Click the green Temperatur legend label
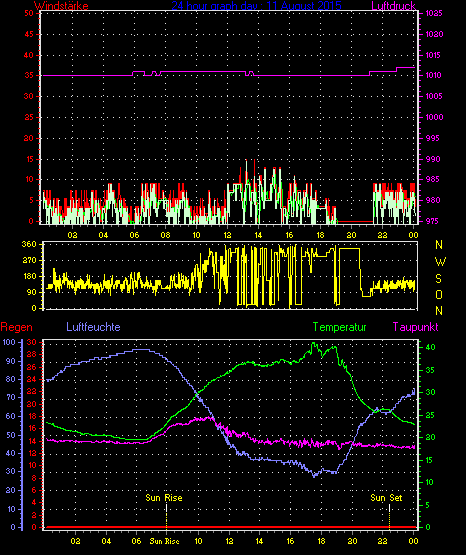Screen dimensions: 466x555 point(339,327)
